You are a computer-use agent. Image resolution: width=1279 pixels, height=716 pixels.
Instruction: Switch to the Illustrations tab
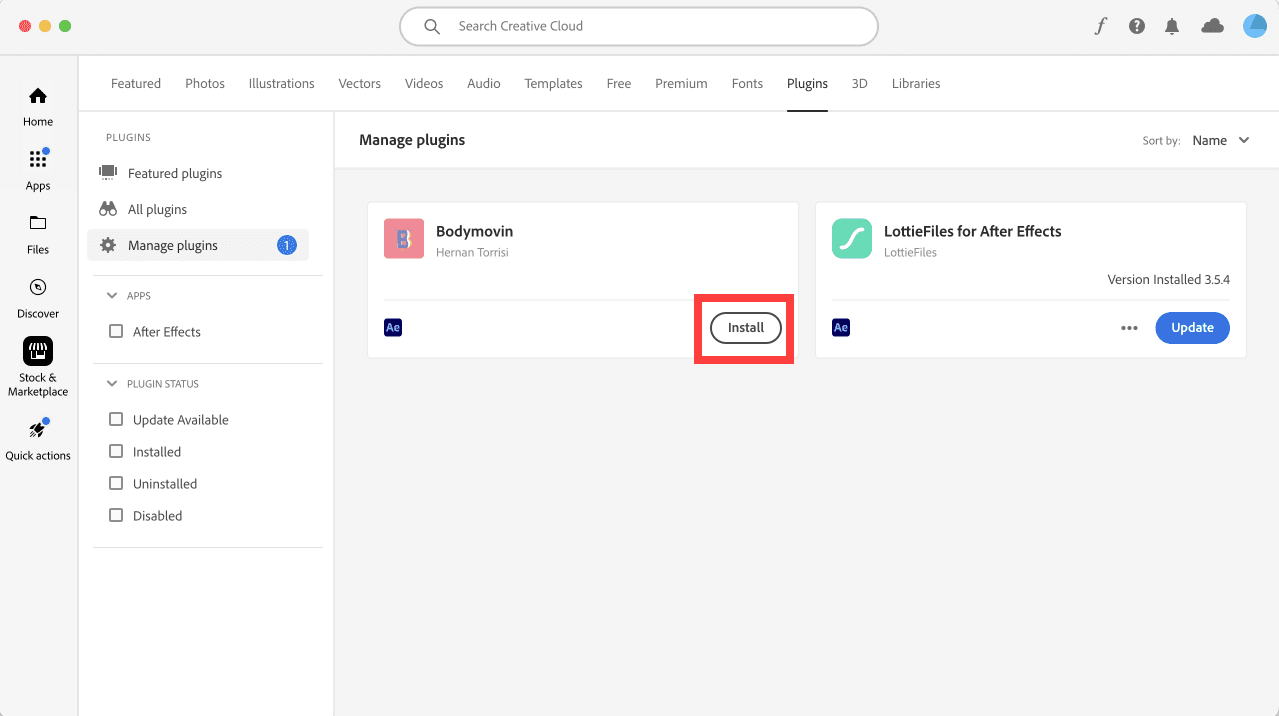(282, 84)
